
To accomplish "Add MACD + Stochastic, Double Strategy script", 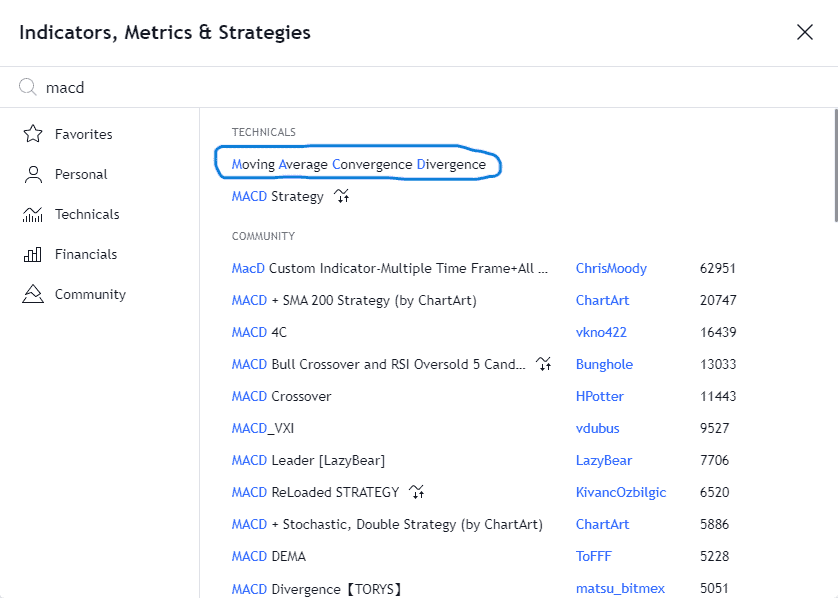I will [x=387, y=524].
